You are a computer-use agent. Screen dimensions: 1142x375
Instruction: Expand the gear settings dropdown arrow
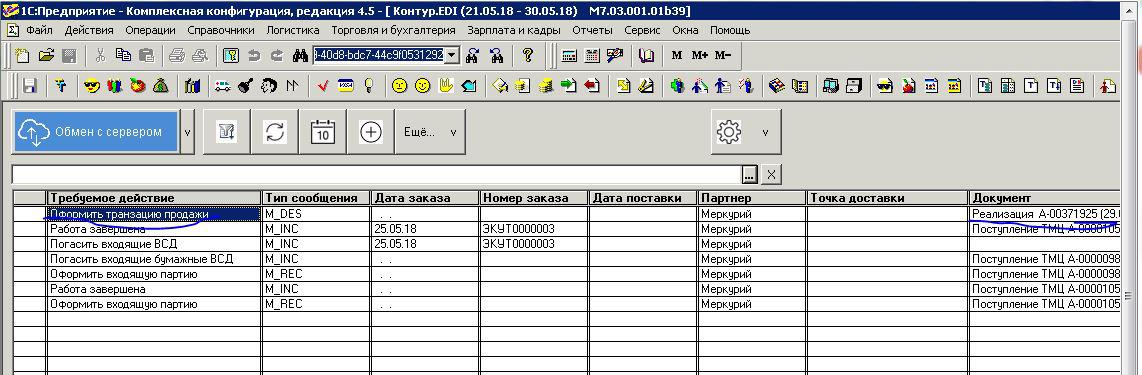point(765,133)
